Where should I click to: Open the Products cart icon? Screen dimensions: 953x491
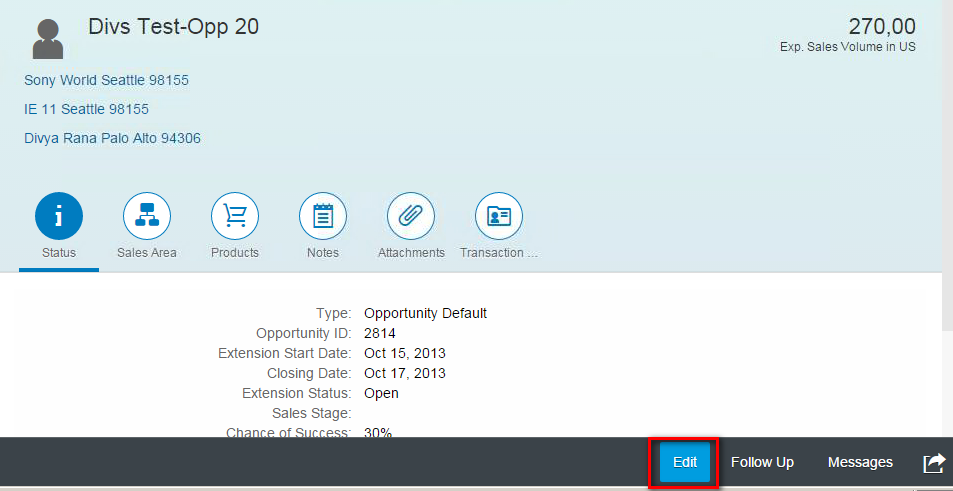coord(235,216)
